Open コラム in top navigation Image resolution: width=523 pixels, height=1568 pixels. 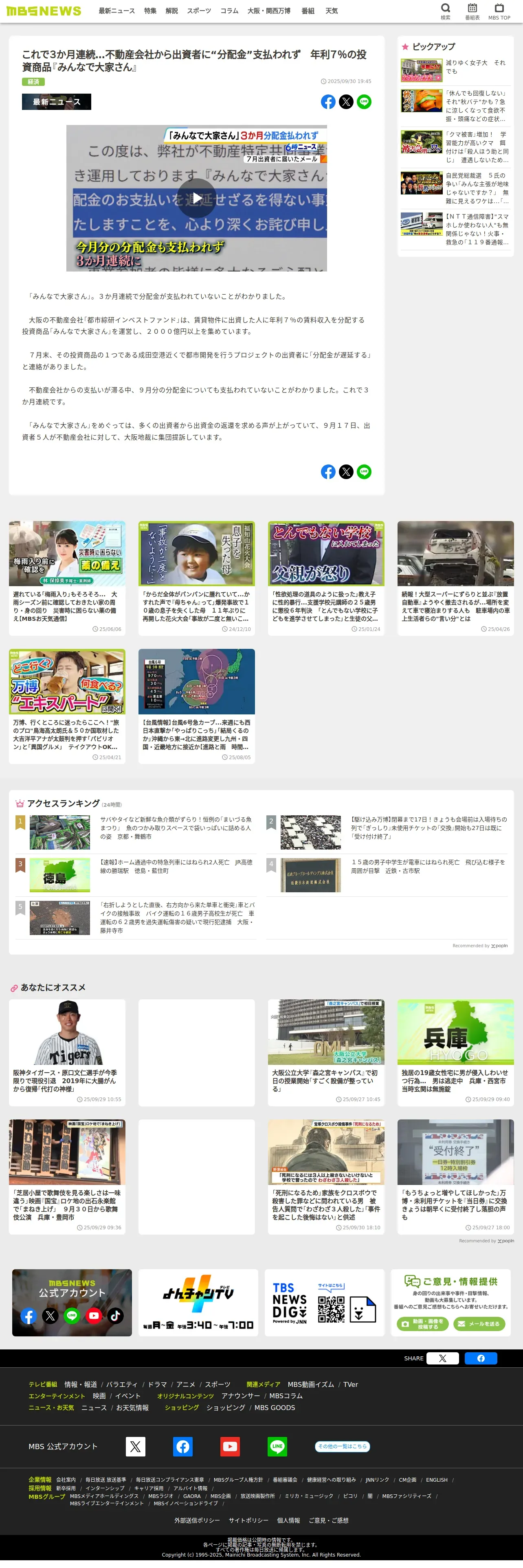tap(230, 11)
